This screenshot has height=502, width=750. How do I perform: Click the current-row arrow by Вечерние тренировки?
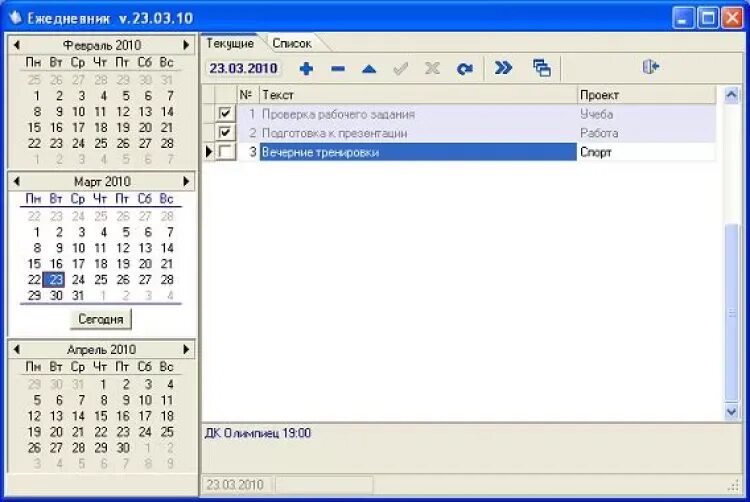[209, 152]
